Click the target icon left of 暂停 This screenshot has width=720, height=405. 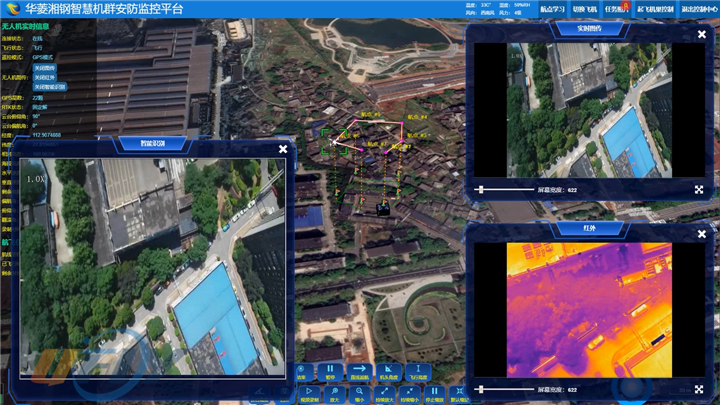pyautogui.click(x=302, y=371)
